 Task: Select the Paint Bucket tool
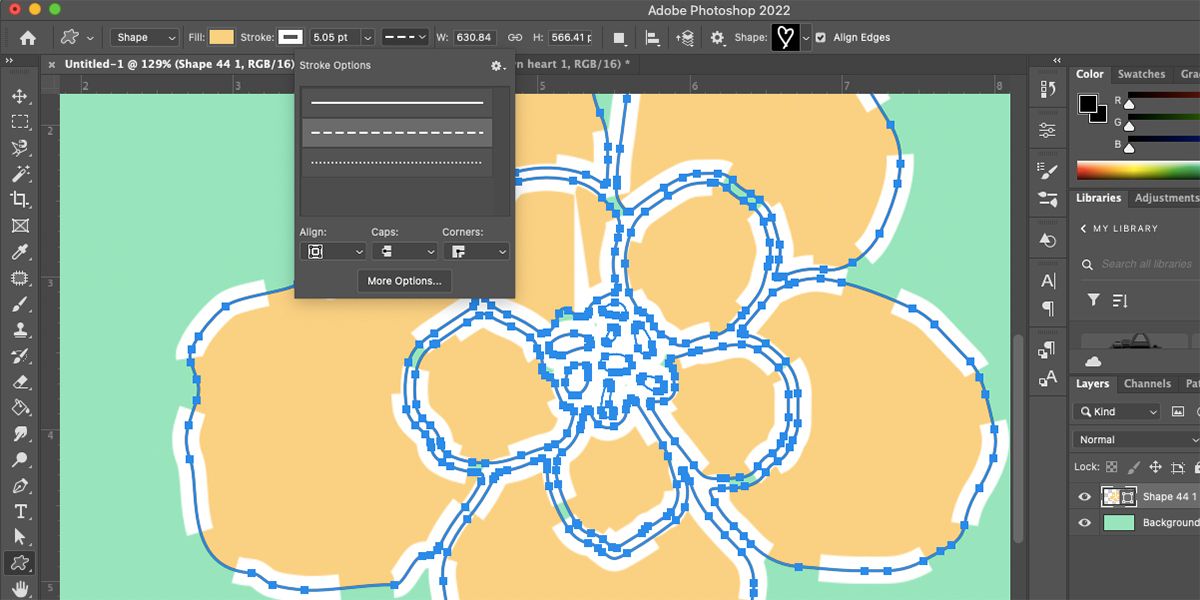point(20,408)
